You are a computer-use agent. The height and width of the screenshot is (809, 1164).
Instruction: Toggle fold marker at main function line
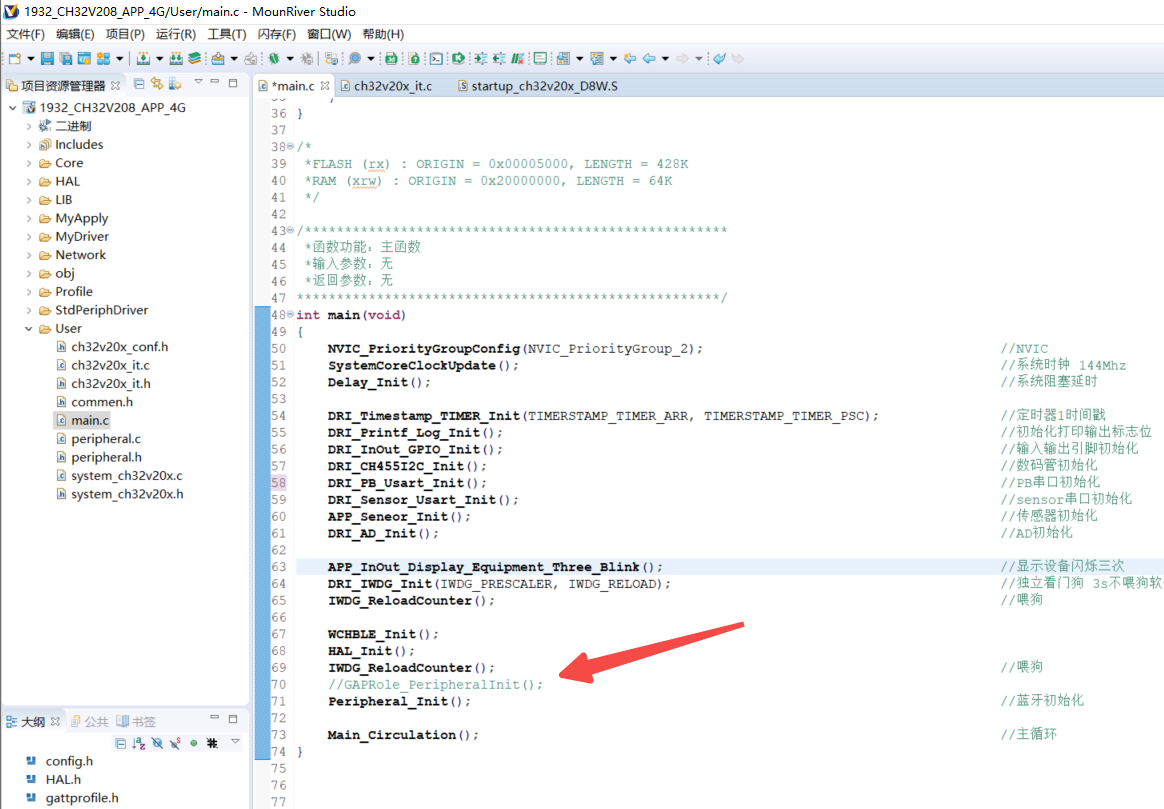tap(291, 315)
